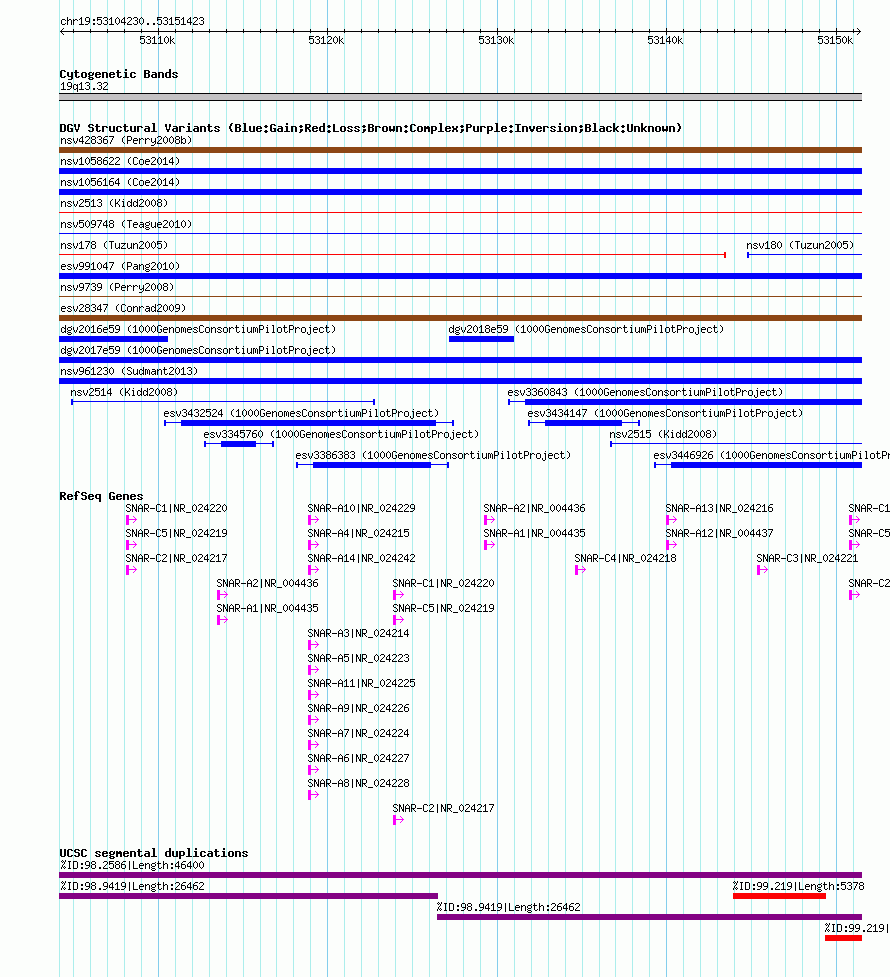Image resolution: width=890 pixels, height=977 pixels.
Task: Select the red %ID:99.219 Length:5378 bar
Action: point(779,896)
